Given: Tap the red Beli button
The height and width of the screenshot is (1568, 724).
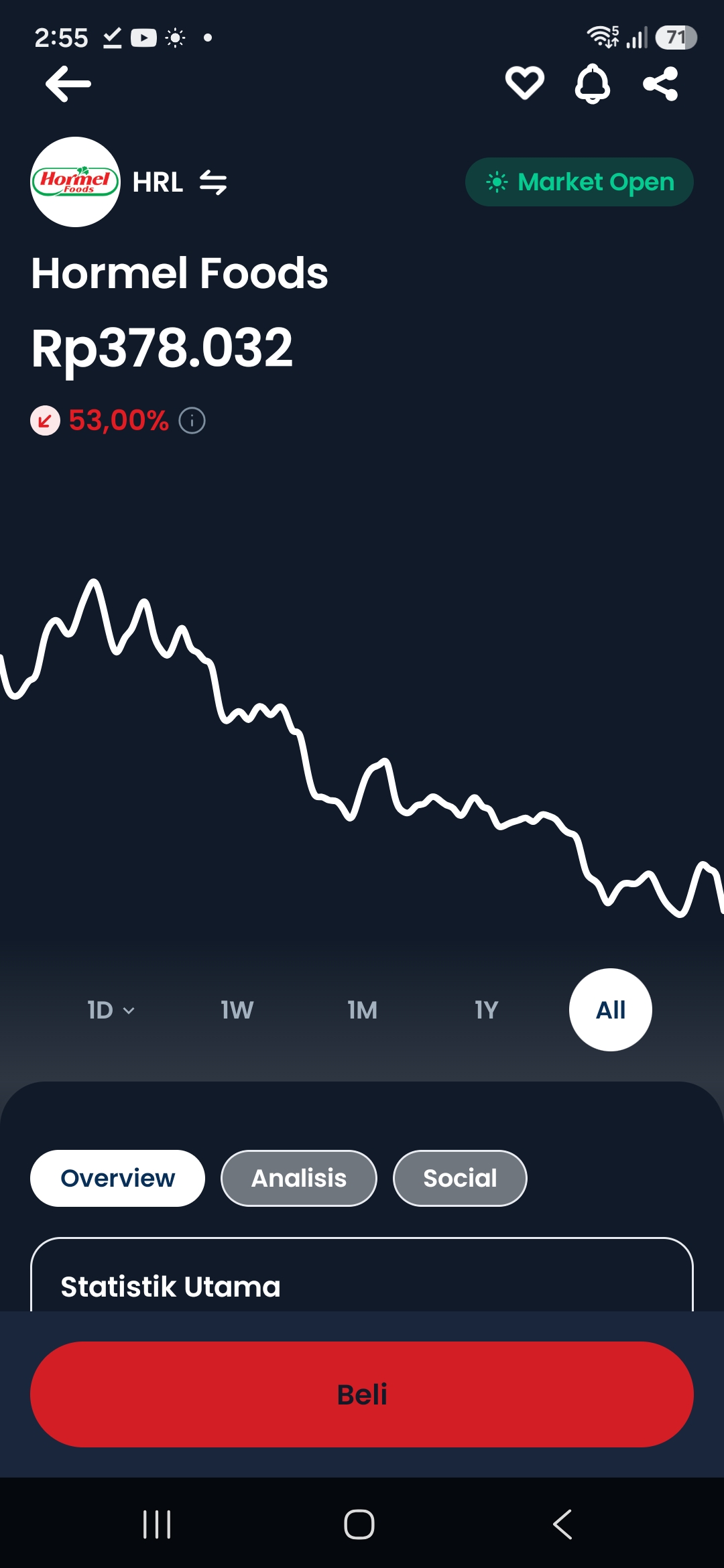Looking at the screenshot, I should pos(362,1394).
